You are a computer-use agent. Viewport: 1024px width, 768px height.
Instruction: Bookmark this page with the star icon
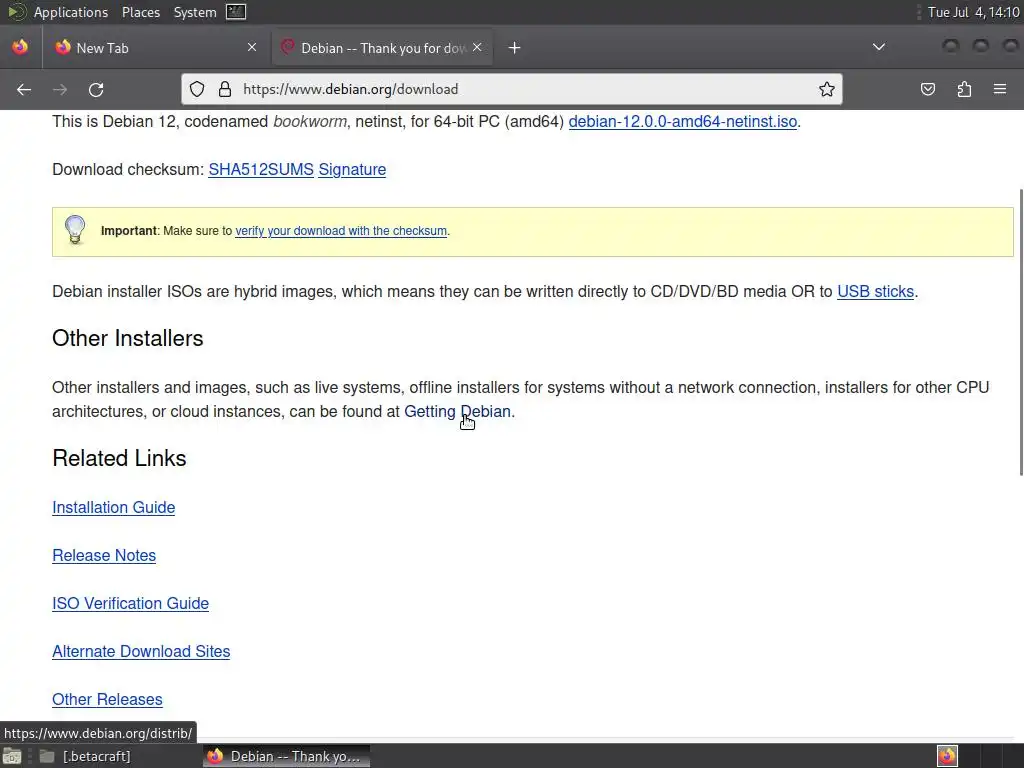[x=827, y=89]
